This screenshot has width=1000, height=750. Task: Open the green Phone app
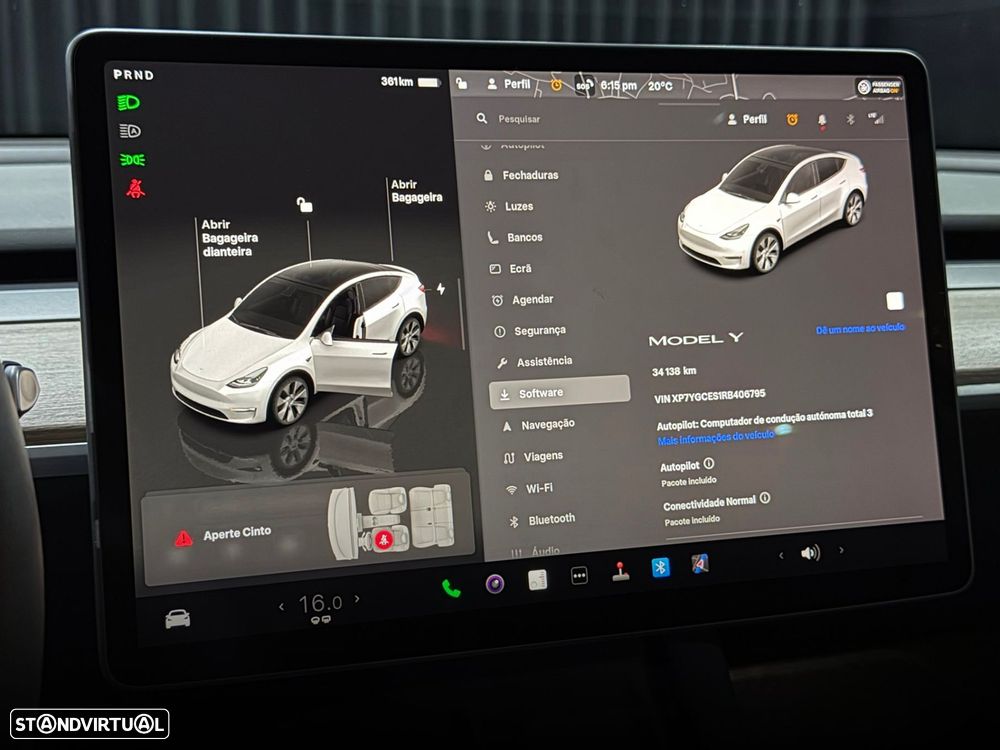[x=451, y=588]
